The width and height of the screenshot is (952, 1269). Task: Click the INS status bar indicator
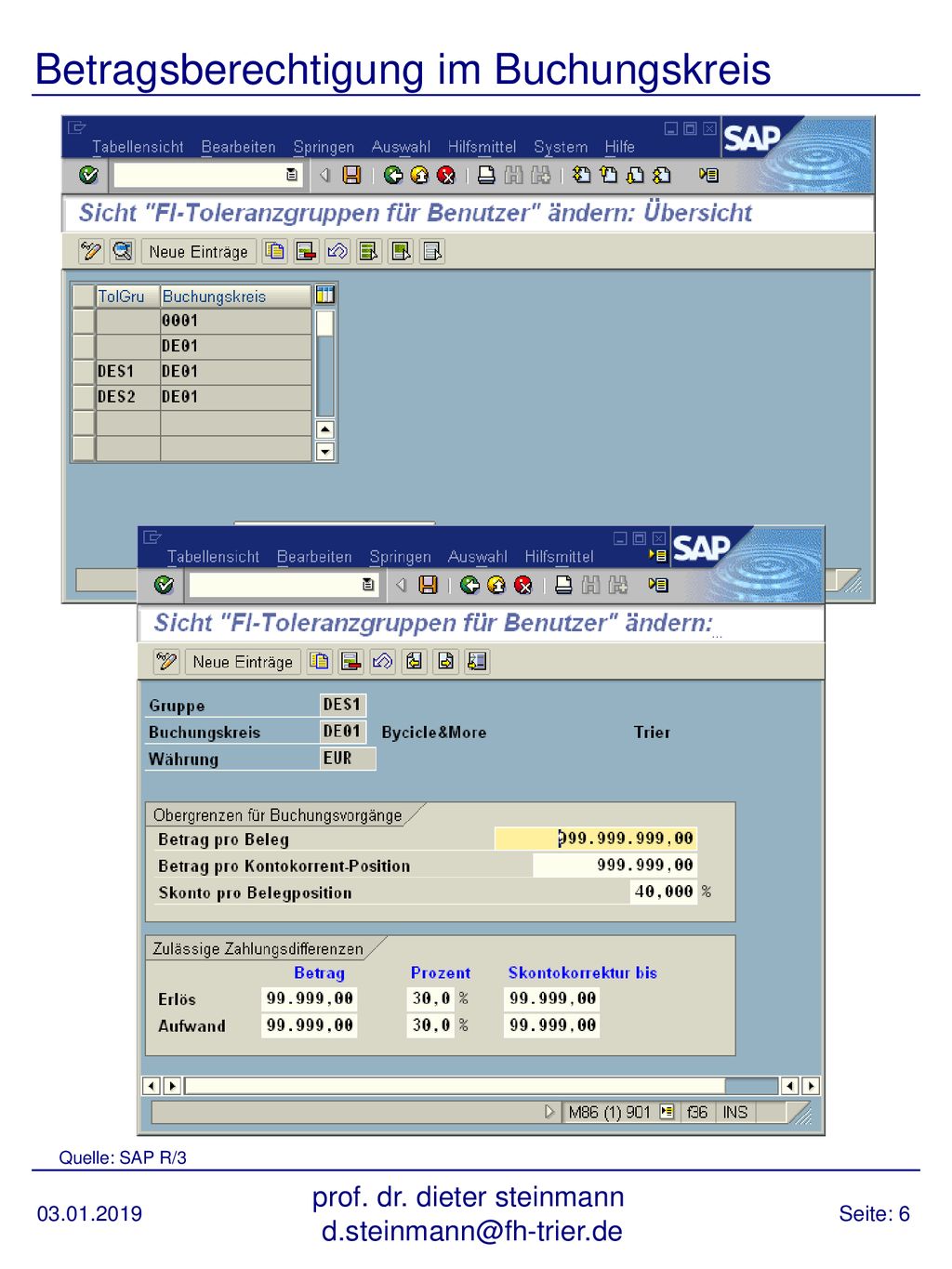click(735, 1112)
